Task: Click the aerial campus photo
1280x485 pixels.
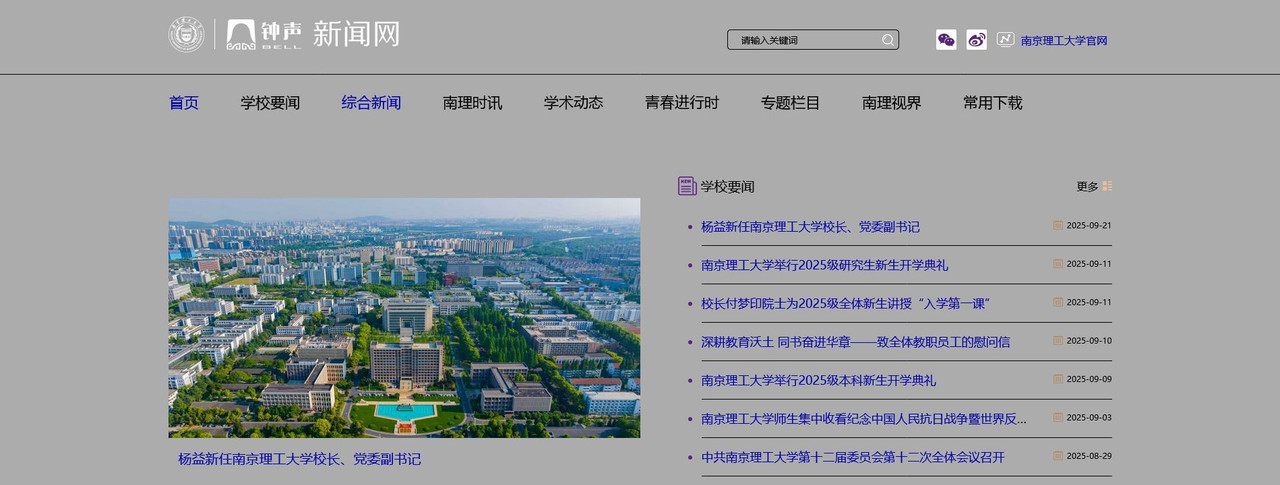Action: coord(404,317)
